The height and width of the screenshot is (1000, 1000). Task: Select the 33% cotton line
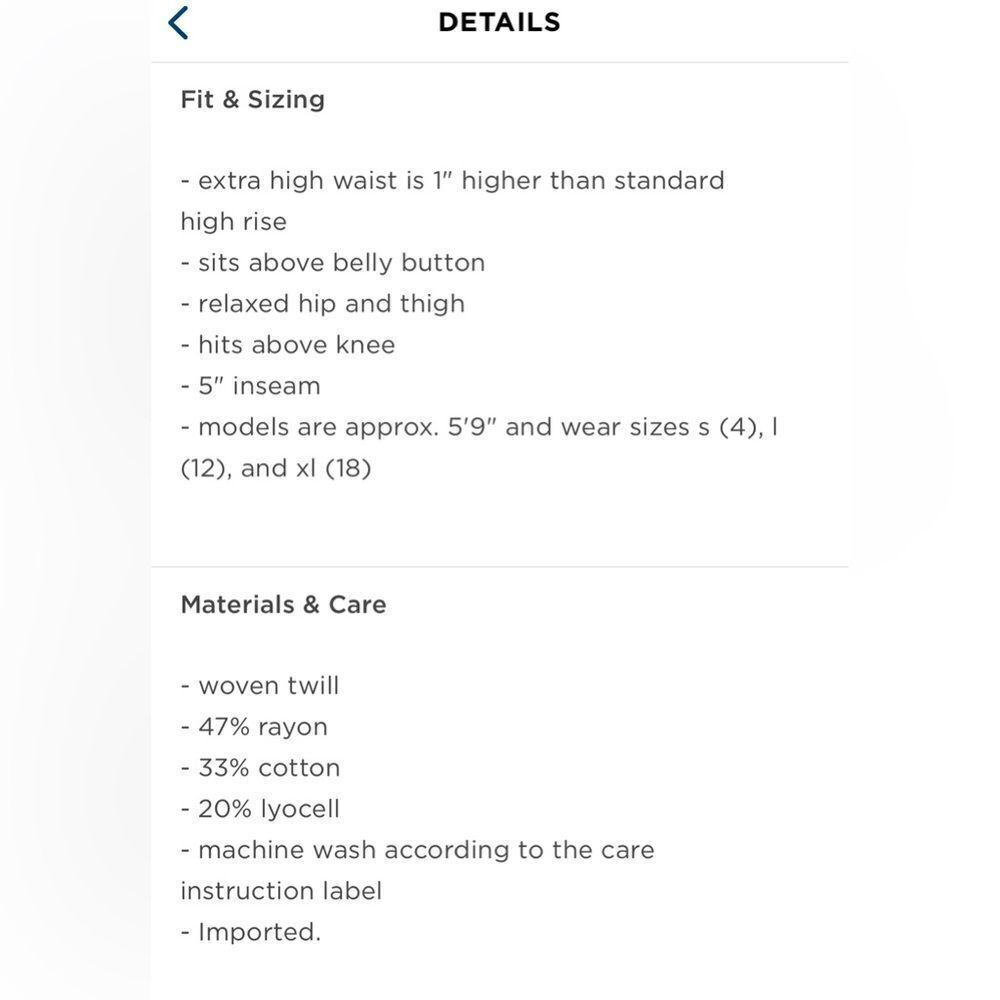[x=260, y=767]
